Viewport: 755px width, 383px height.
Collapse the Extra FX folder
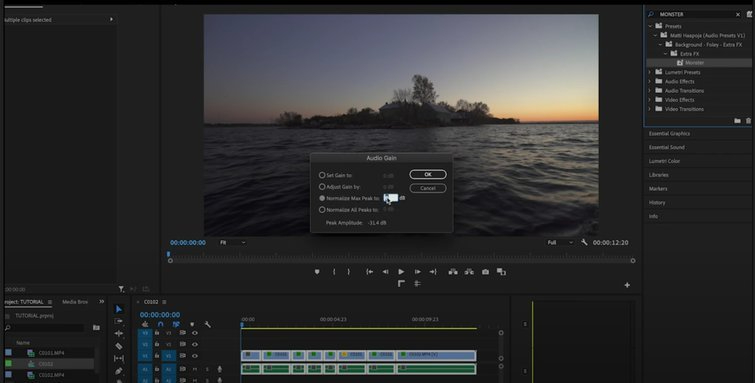click(x=666, y=53)
